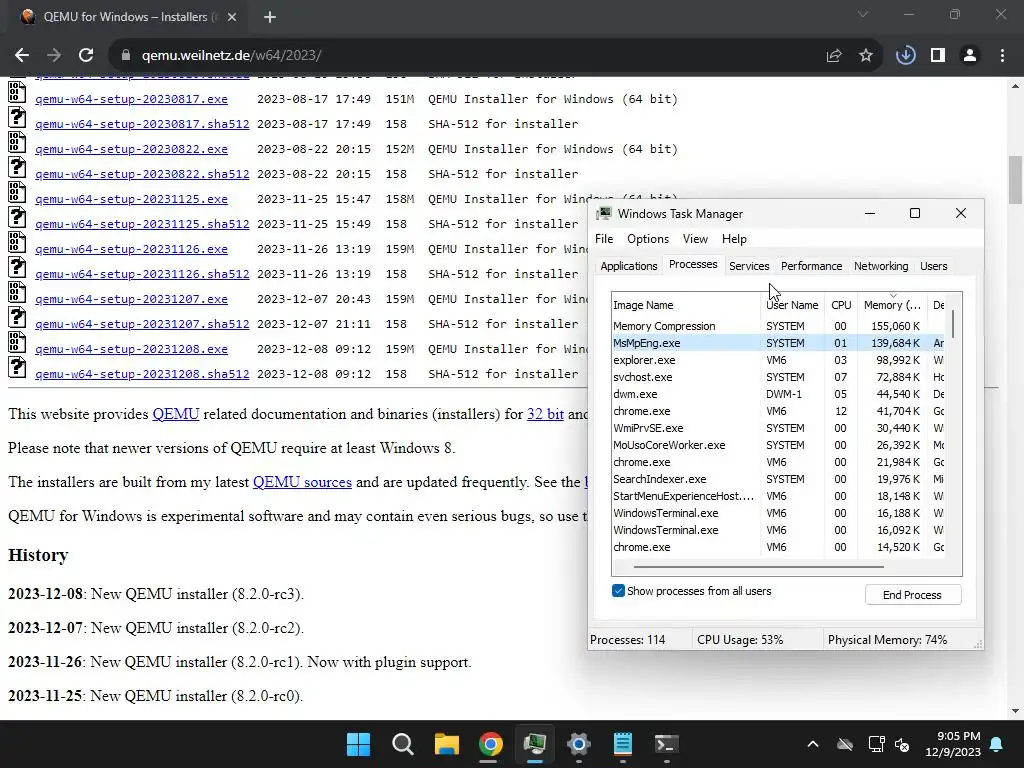Open the Chrome profile avatar

tap(970, 56)
